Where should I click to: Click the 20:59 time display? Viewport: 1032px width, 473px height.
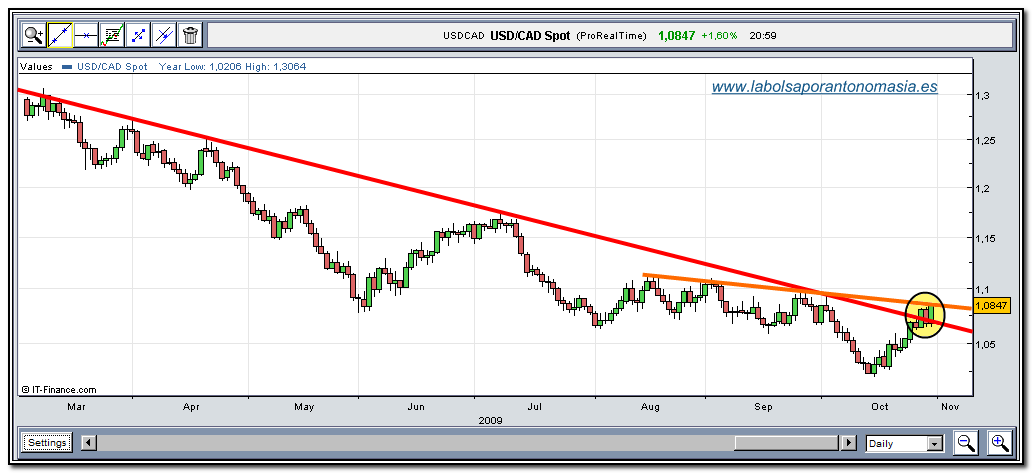click(763, 36)
